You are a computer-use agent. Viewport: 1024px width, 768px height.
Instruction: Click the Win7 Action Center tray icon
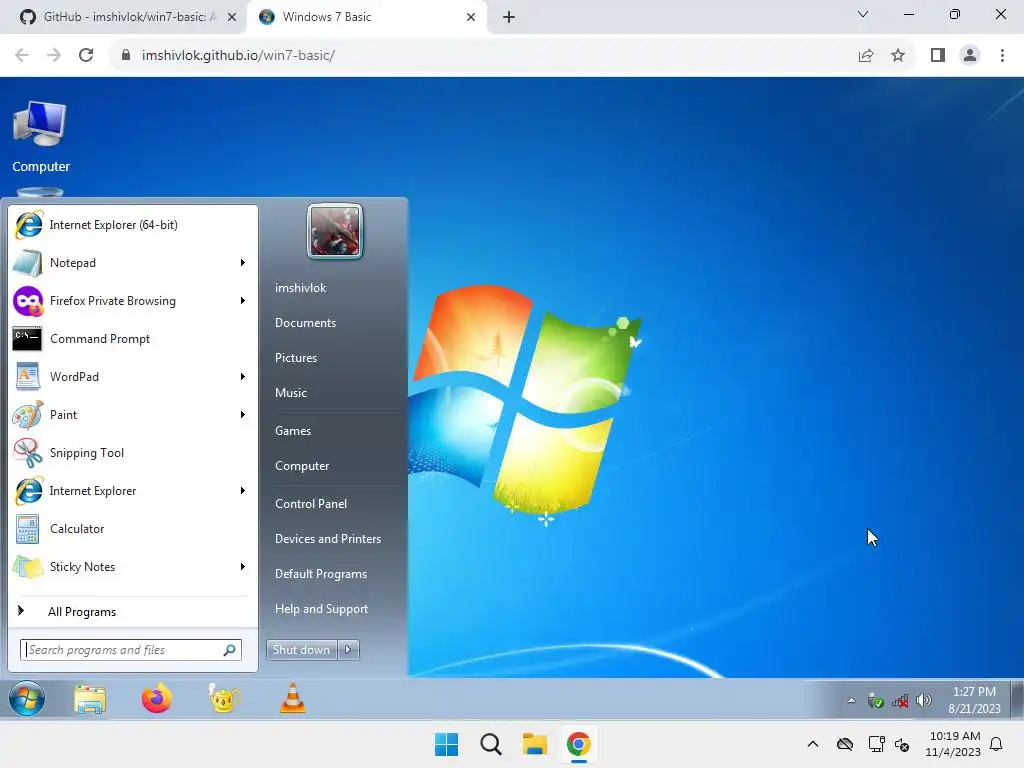click(x=876, y=701)
